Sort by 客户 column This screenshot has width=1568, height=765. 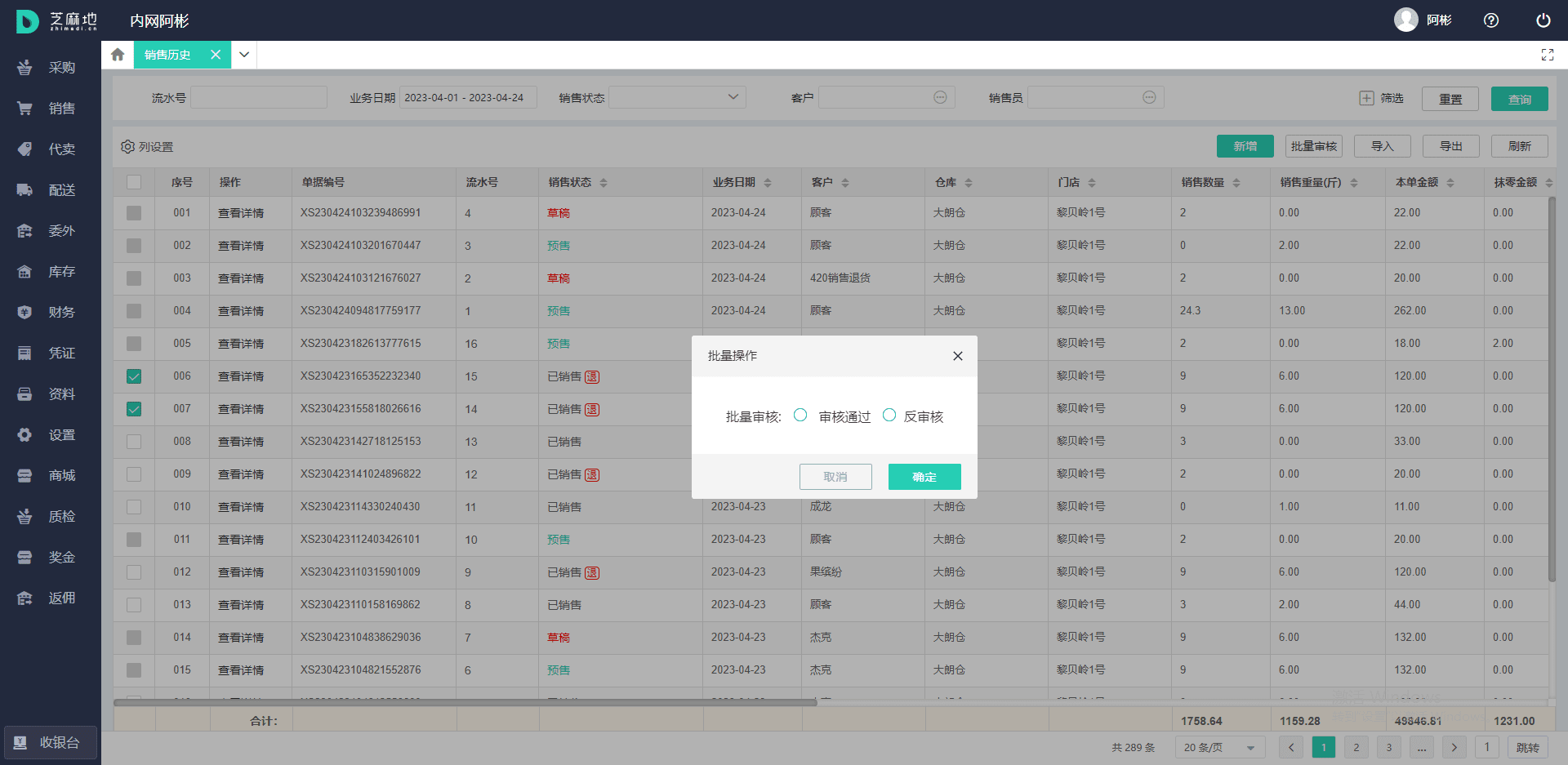pos(845,183)
